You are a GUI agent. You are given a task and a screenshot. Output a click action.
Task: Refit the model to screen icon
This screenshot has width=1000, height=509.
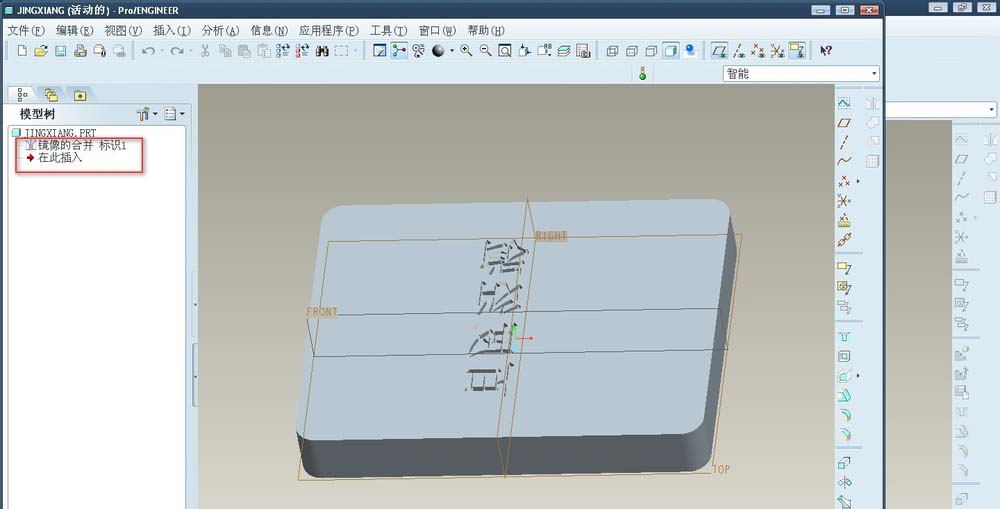pyautogui.click(x=504, y=51)
